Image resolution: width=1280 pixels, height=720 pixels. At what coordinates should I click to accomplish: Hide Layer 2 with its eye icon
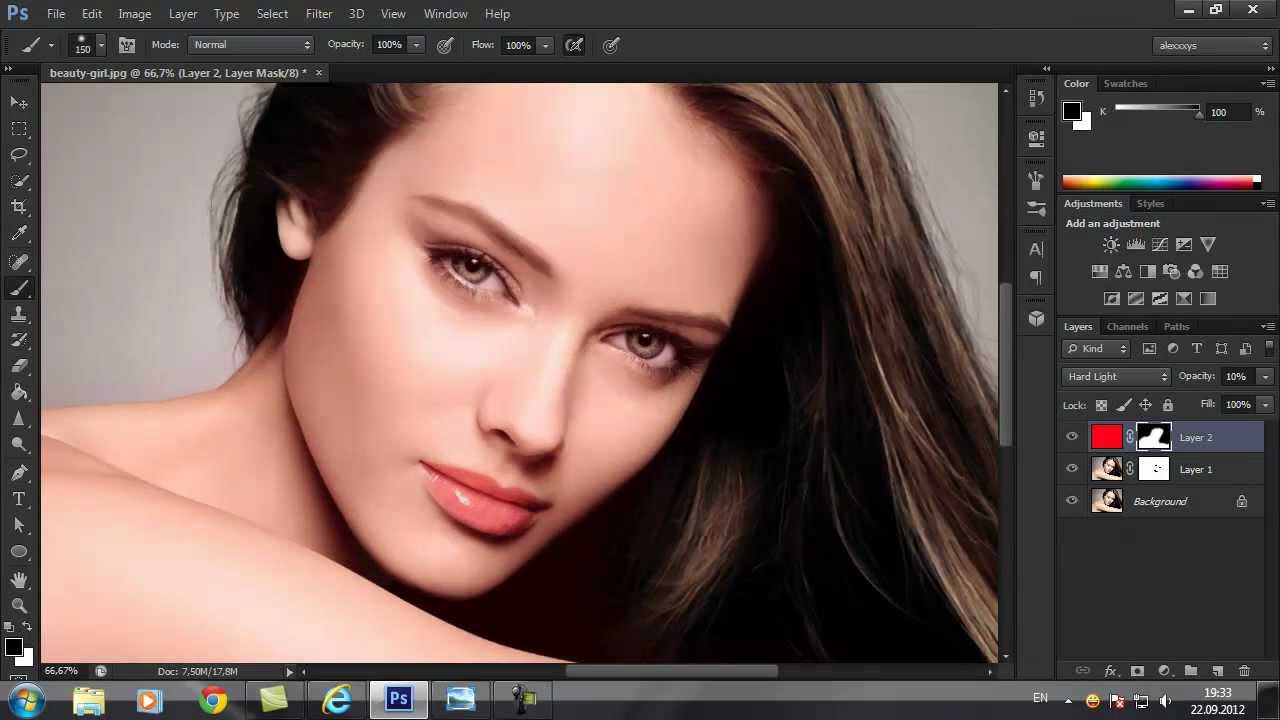click(x=1072, y=437)
